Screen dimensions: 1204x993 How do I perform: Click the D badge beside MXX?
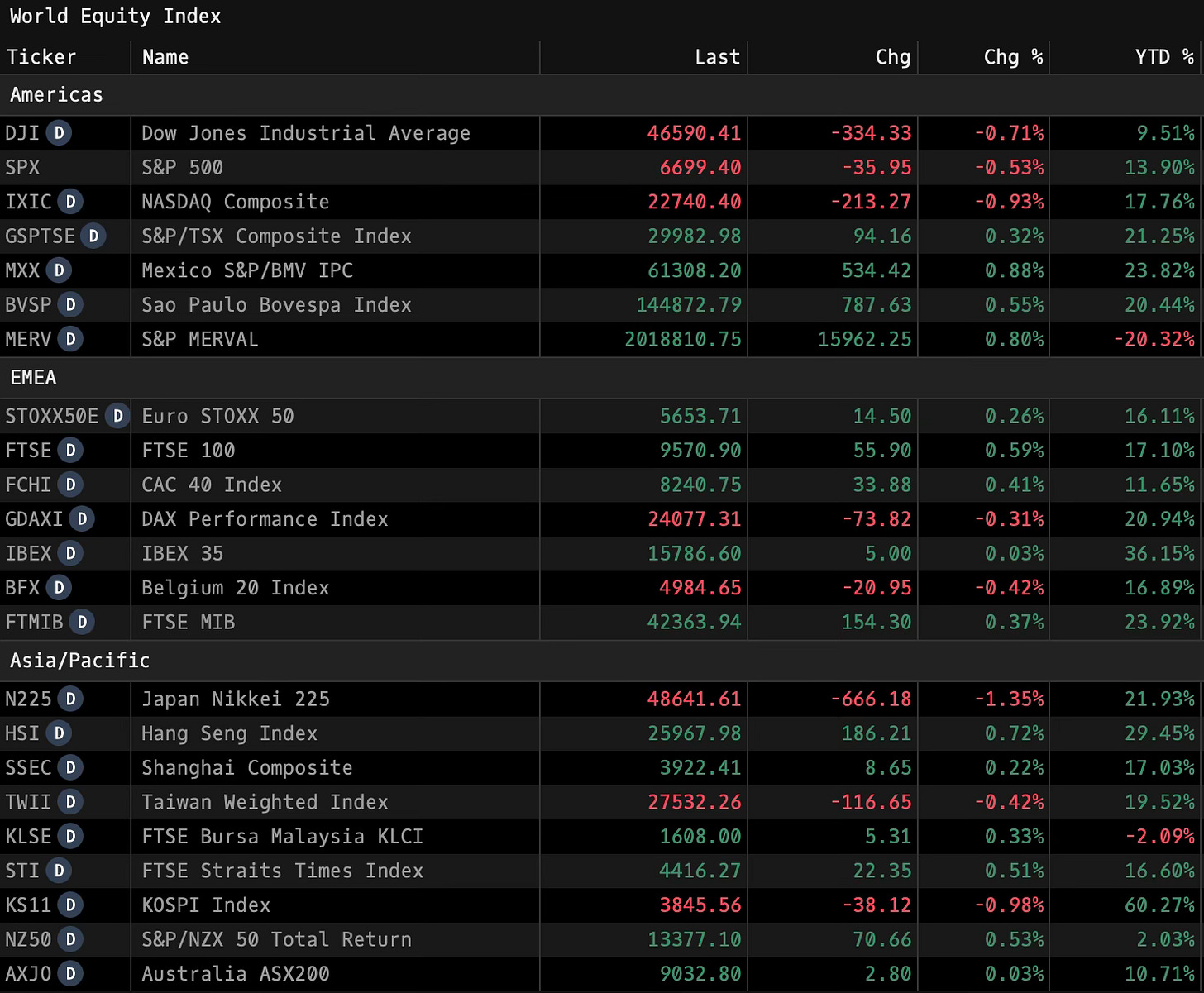[x=59, y=270]
